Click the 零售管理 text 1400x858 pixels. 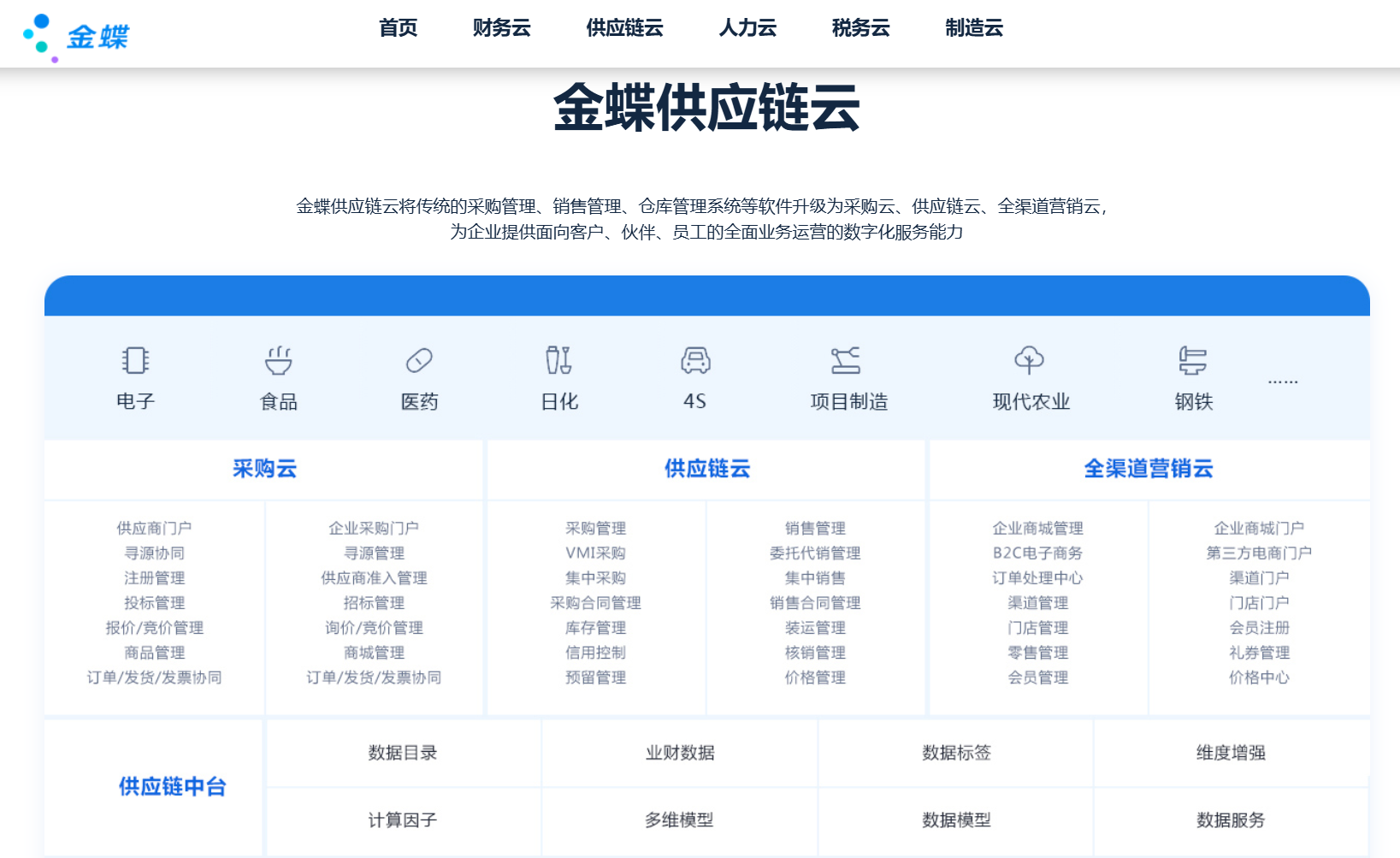1038,653
